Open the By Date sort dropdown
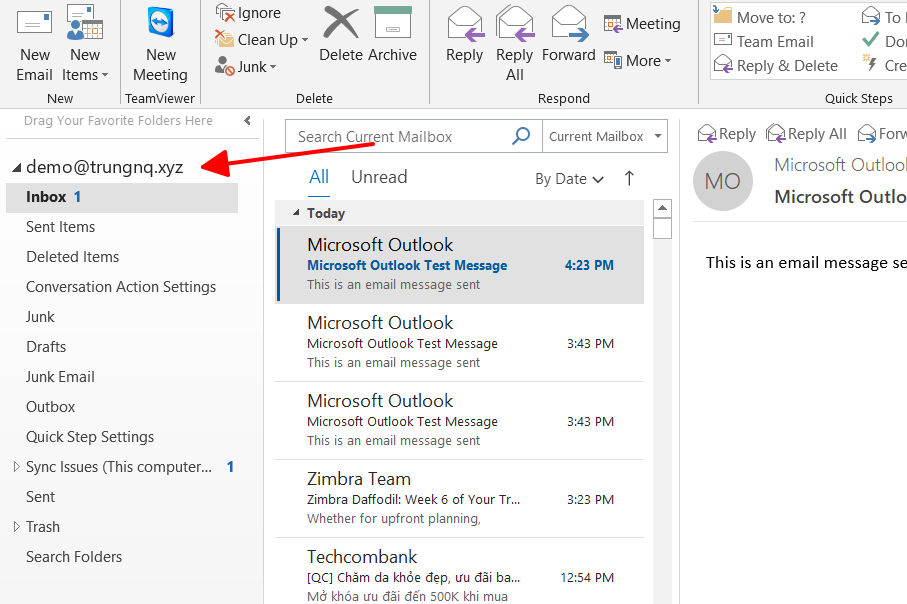Screen dimensions: 907x604 pos(569,179)
